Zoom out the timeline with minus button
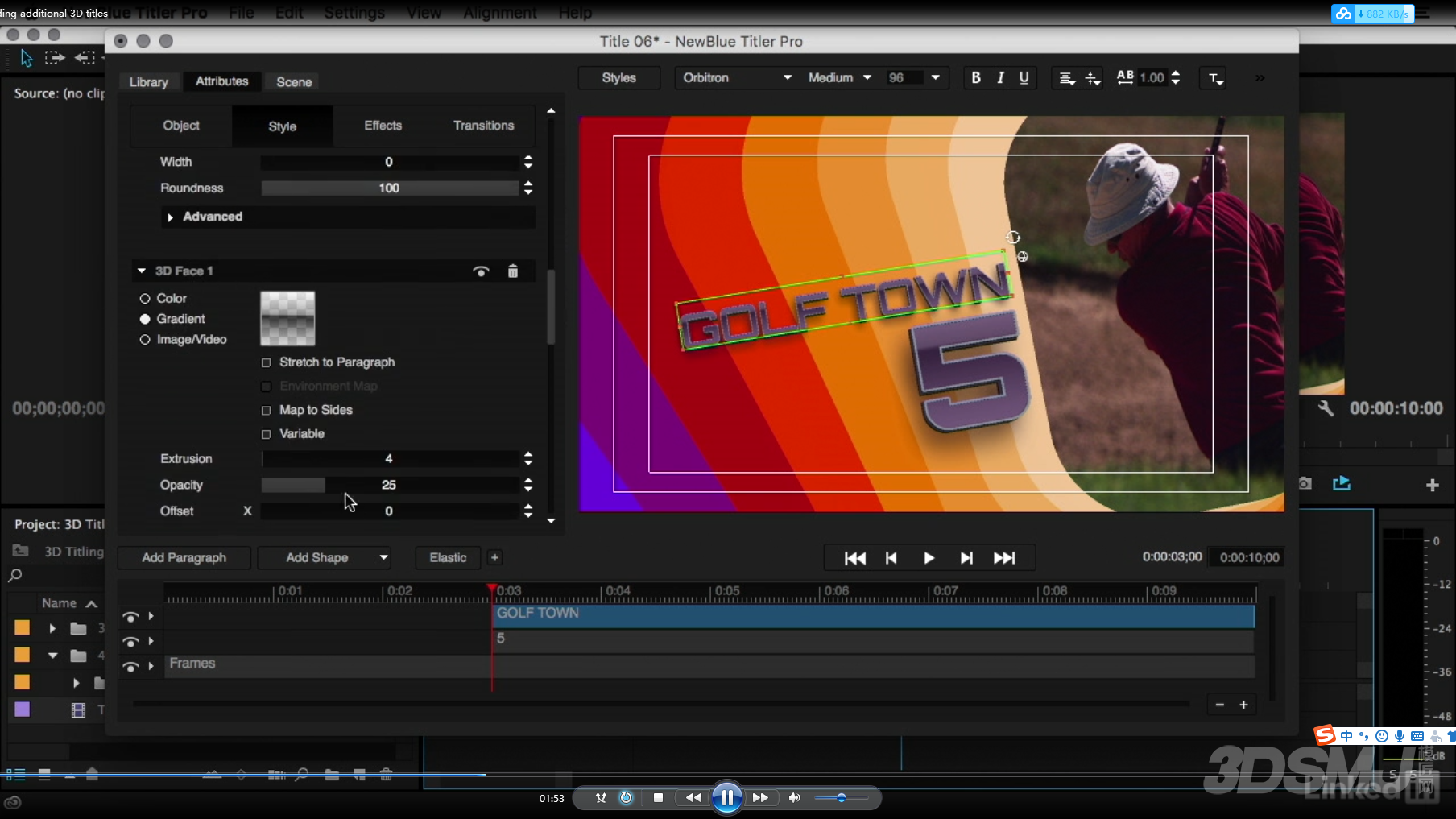1456x819 pixels. (1219, 705)
